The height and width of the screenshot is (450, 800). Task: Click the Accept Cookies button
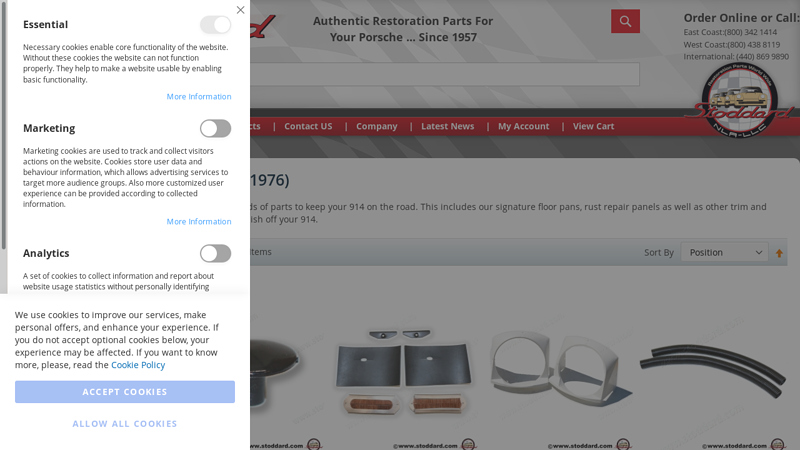pos(125,392)
